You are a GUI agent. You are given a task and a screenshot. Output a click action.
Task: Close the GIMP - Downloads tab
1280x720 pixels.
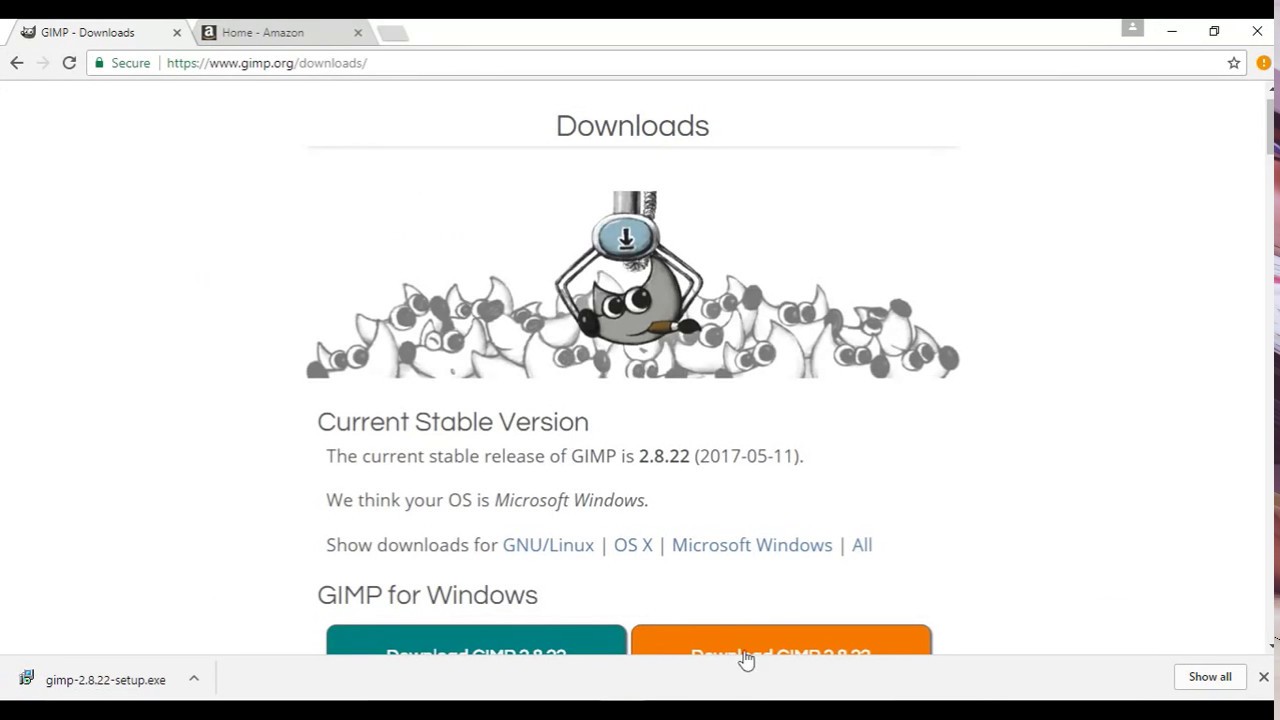[177, 33]
